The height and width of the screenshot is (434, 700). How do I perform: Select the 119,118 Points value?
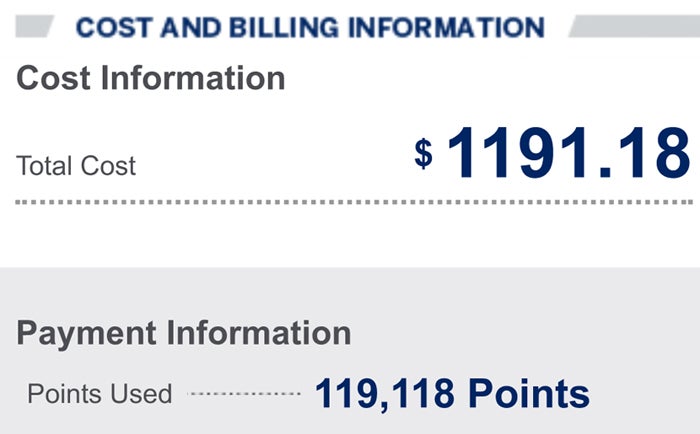(452, 394)
